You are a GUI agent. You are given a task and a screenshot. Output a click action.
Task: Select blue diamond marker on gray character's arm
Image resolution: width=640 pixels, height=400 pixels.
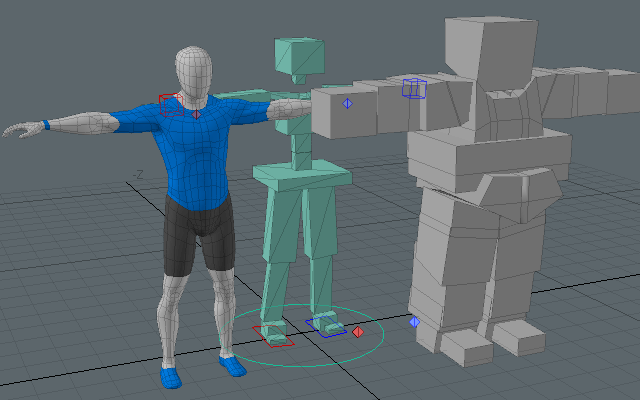point(348,103)
